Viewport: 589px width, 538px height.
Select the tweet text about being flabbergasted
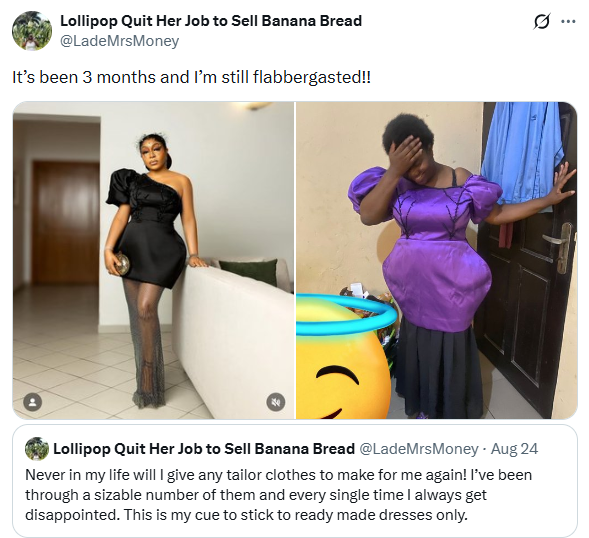coord(192,77)
